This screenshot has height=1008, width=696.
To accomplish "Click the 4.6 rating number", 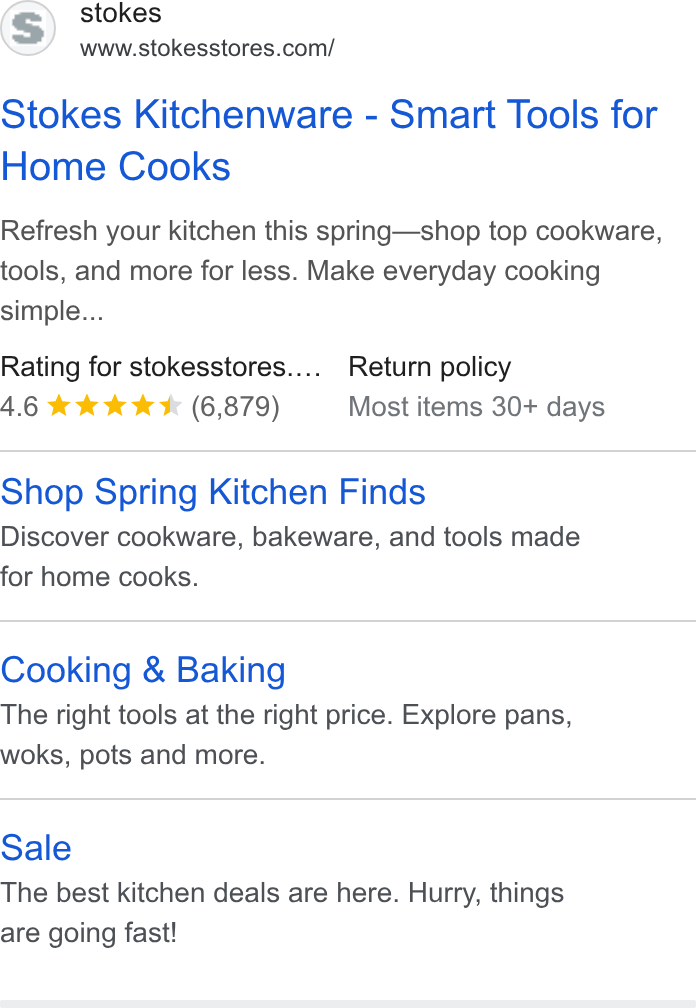I will click(19, 407).
